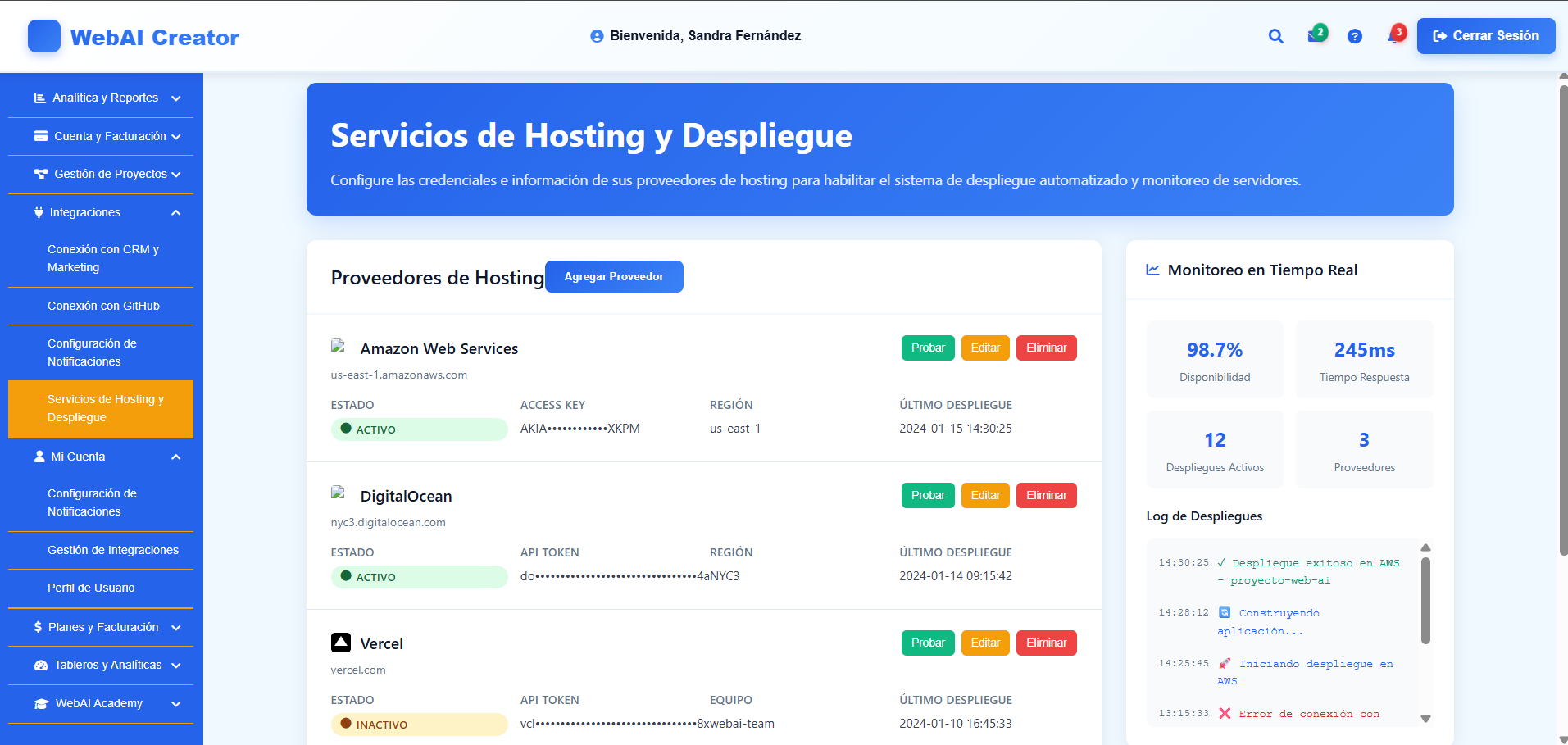Open Conexión con CRM y Marketing
Screen dimensions: 1568x745
[101, 258]
